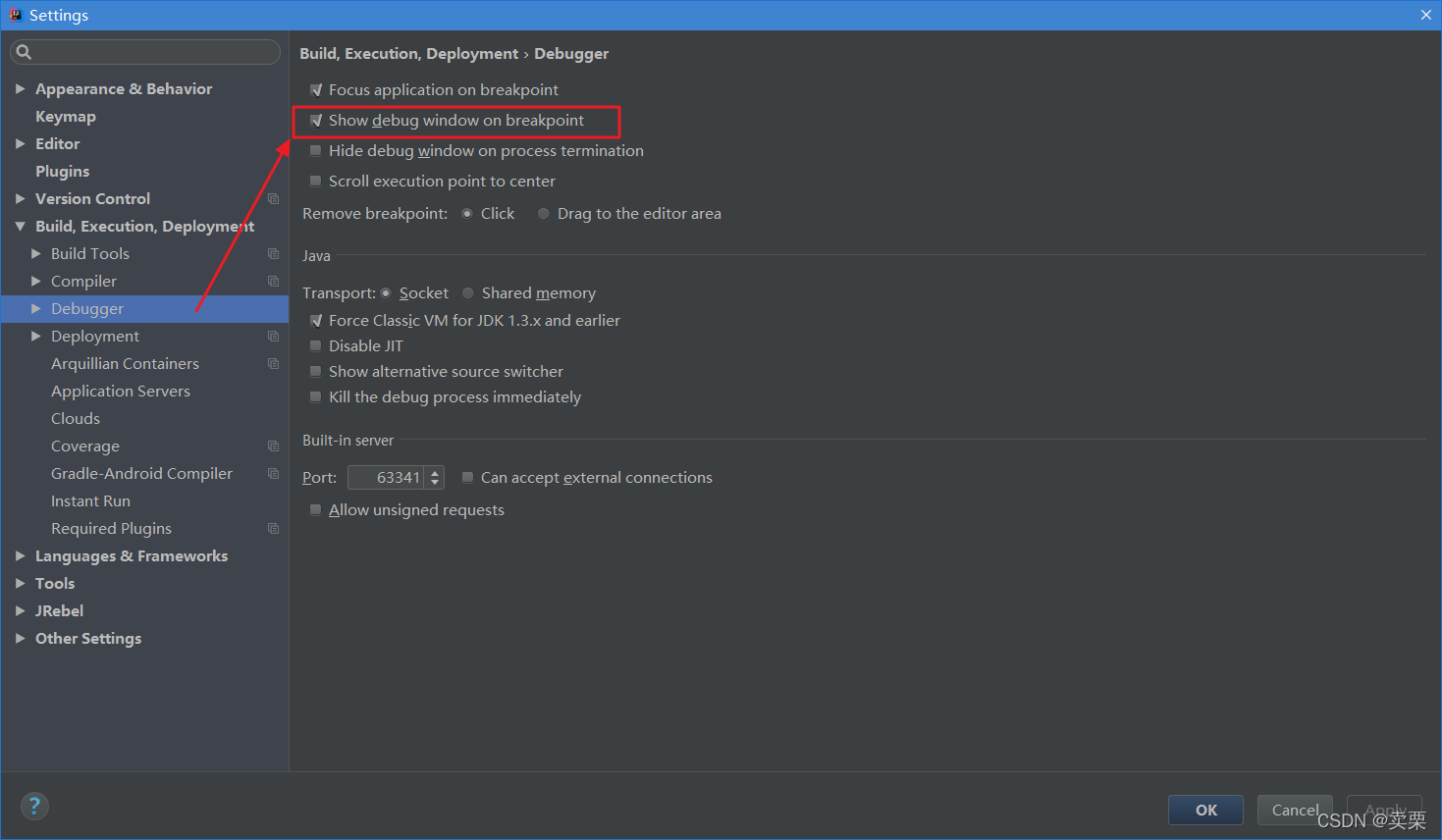Expand the Compiler node arrow
This screenshot has width=1442, height=840.
(x=36, y=282)
